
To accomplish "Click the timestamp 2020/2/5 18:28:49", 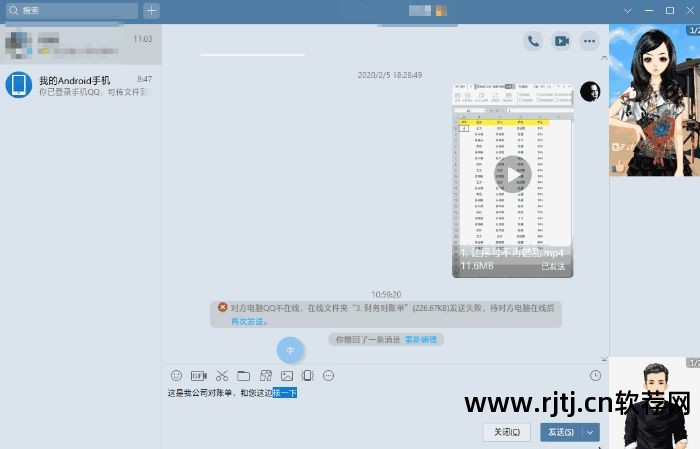I will [390, 75].
